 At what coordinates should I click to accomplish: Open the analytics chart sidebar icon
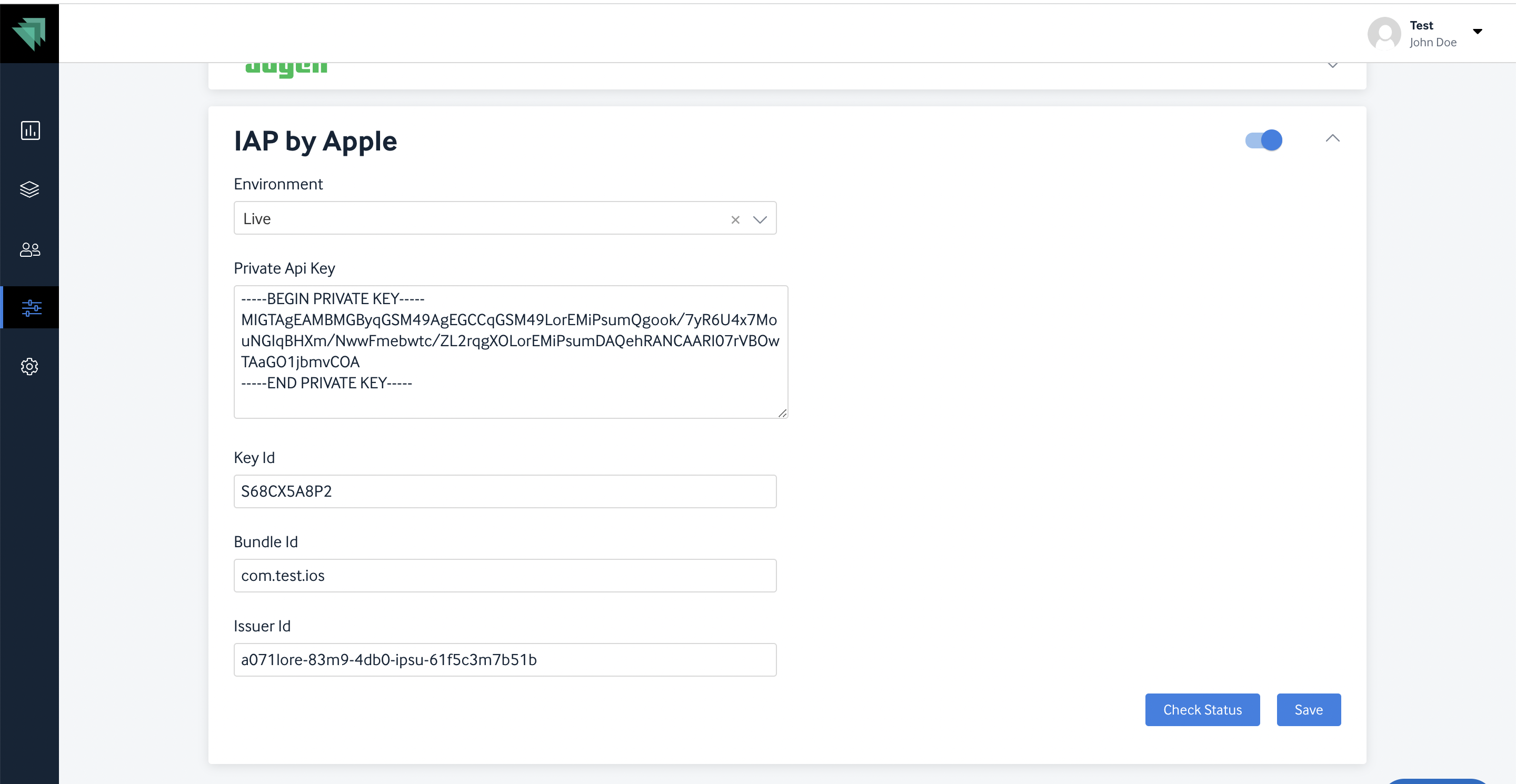(30, 130)
